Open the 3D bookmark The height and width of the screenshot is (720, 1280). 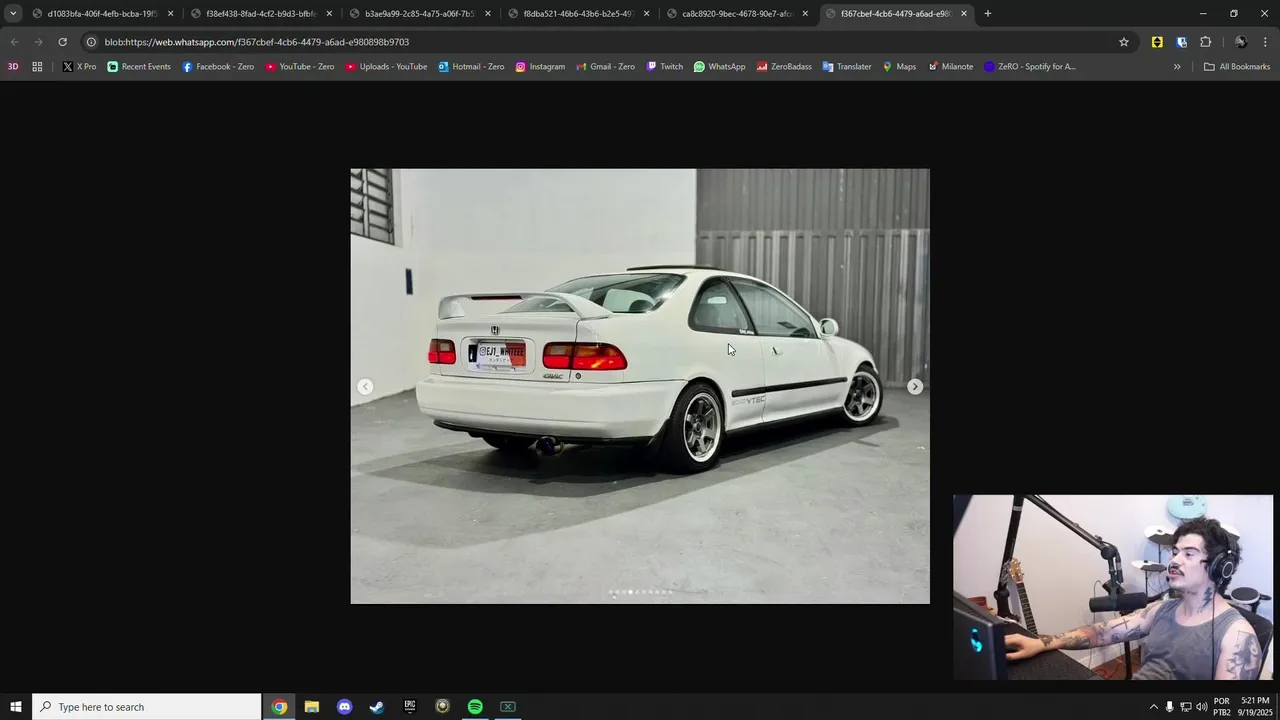[x=13, y=67]
